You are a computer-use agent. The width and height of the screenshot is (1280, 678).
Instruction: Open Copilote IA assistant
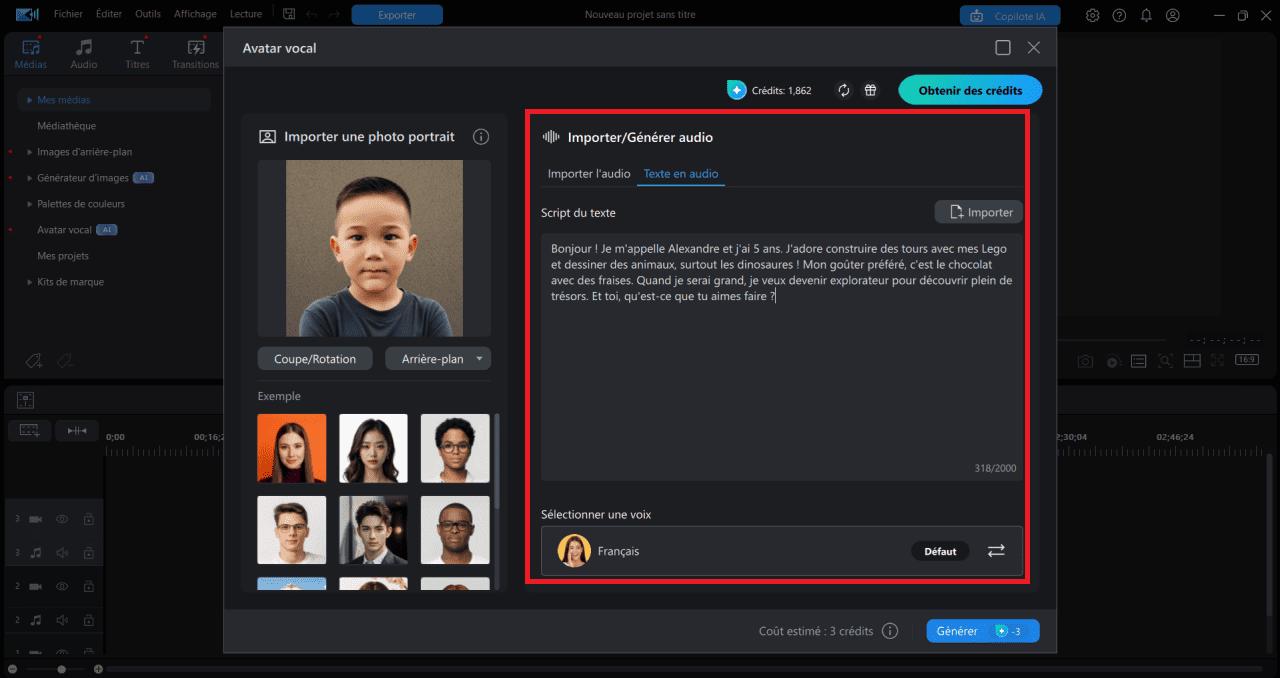point(1010,15)
